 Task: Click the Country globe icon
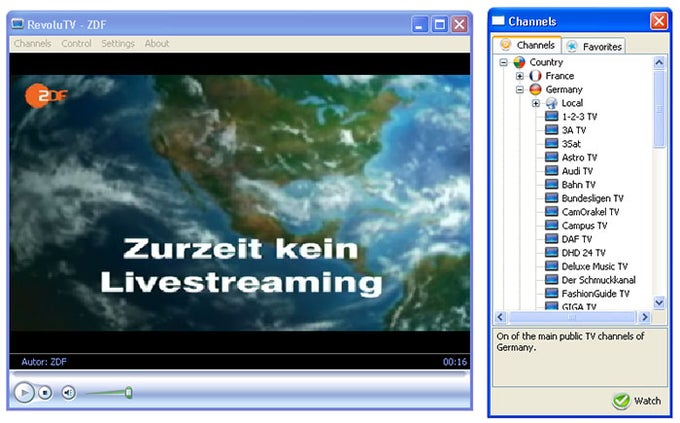coord(519,62)
